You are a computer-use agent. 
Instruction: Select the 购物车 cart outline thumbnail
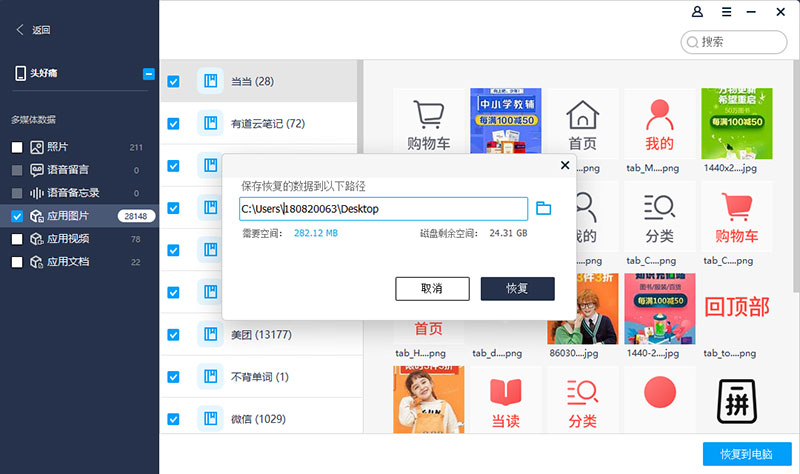pyautogui.click(x=429, y=120)
